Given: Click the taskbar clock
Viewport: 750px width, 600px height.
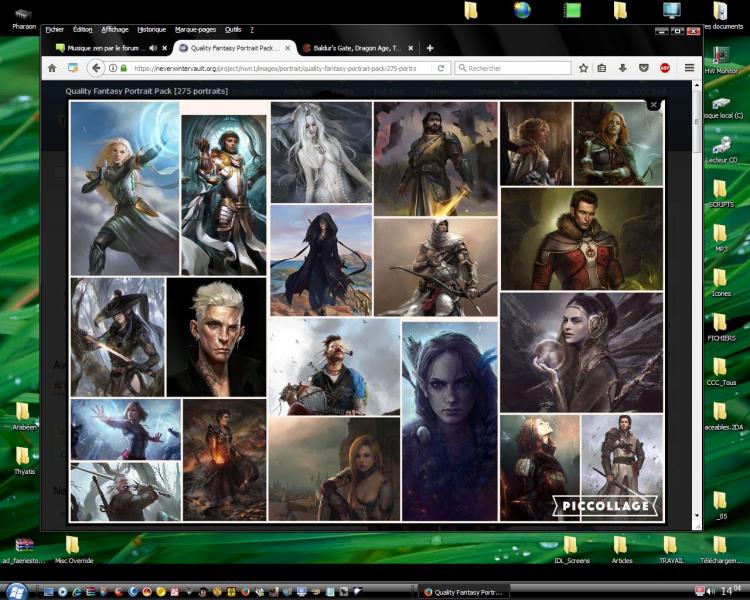Looking at the screenshot, I should point(730,591).
